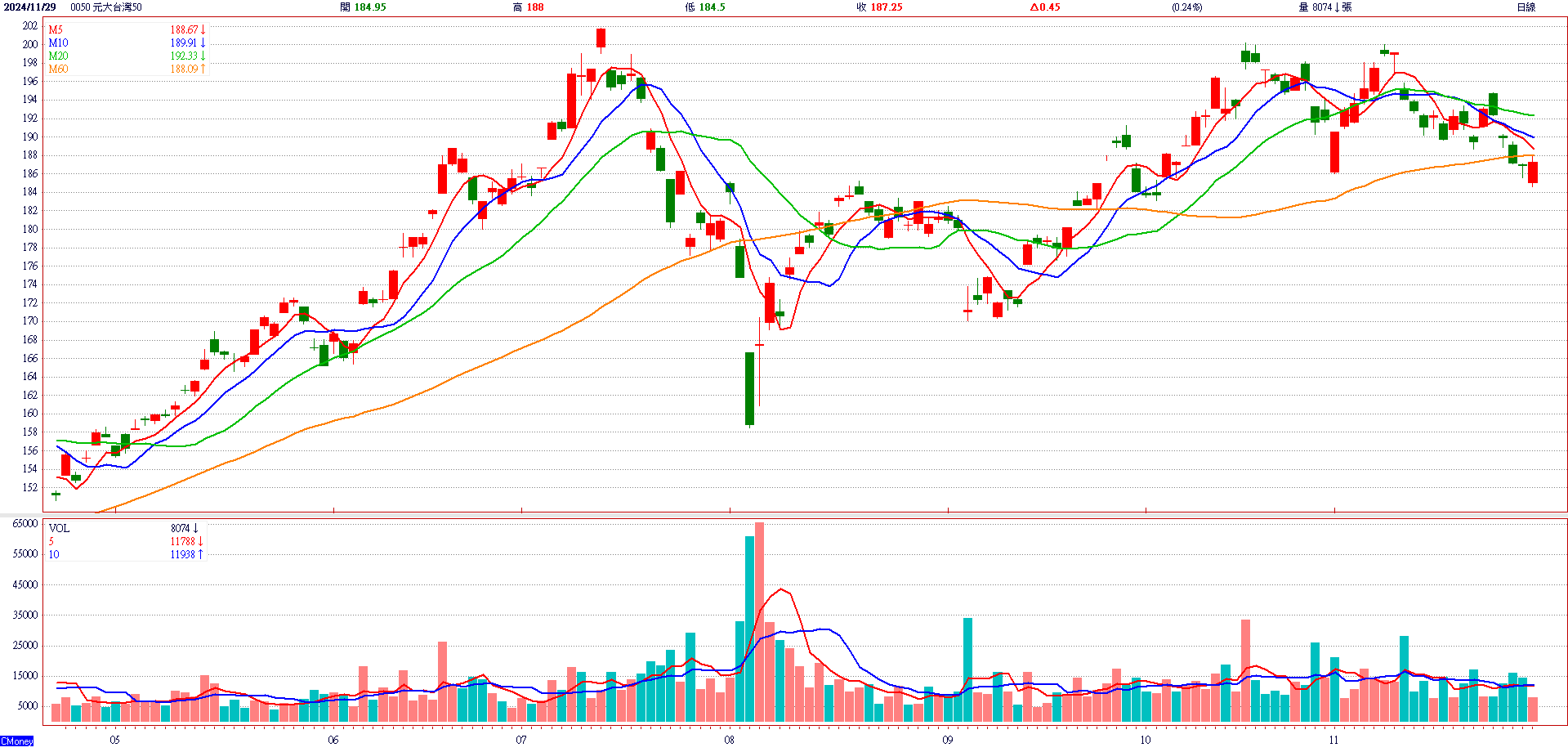
Task: Click the date 2024/11/29 in the header
Action: 29,7
